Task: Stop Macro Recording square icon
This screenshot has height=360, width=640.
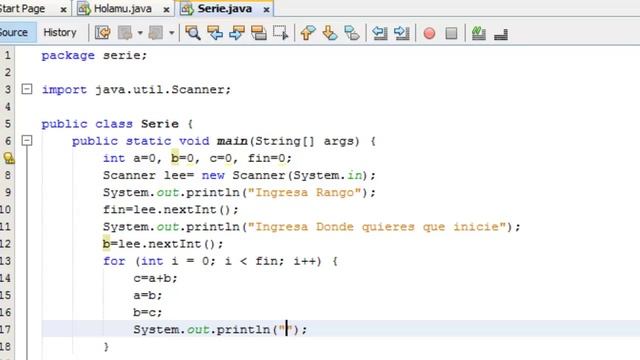Action: pyautogui.click(x=451, y=33)
